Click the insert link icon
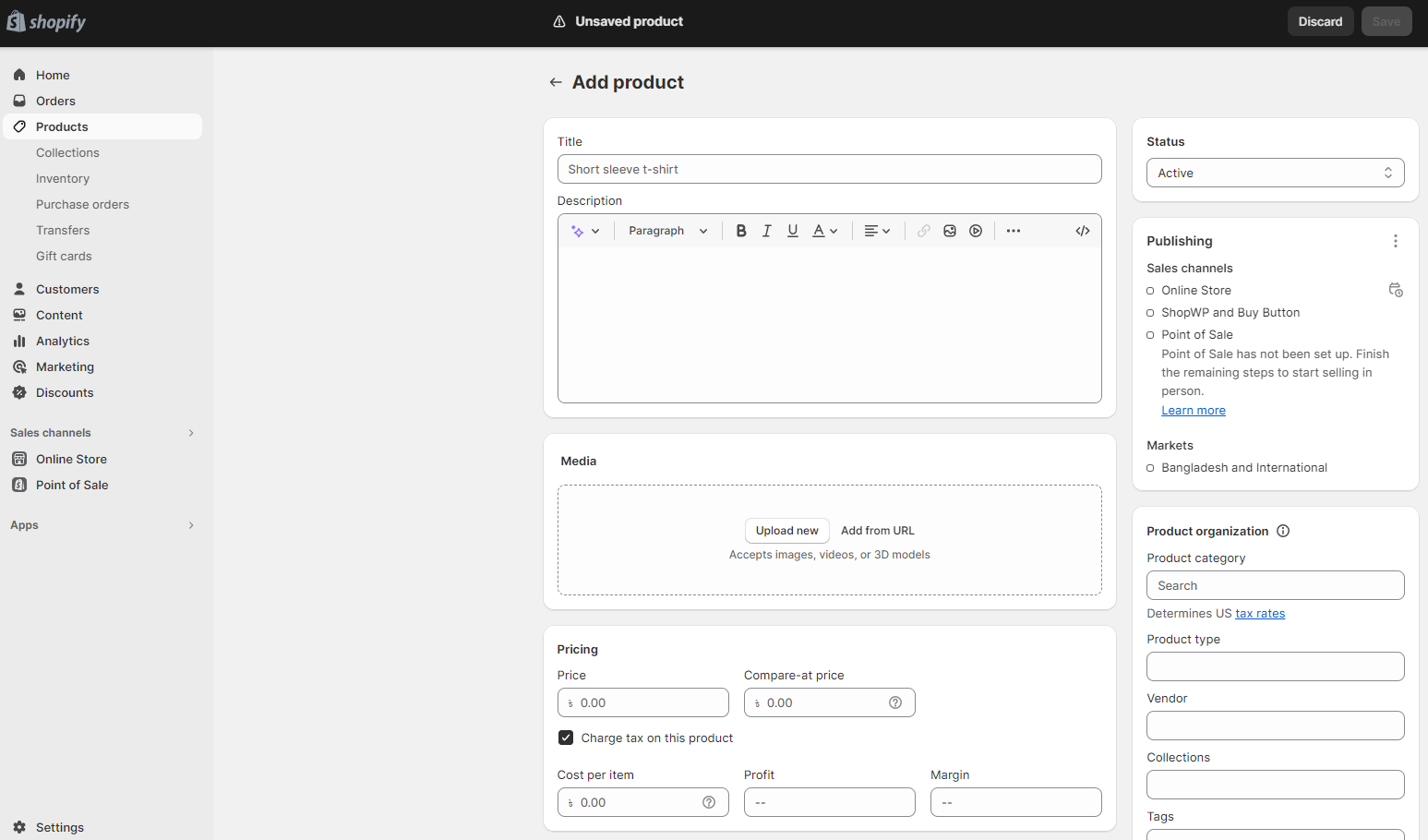1428x840 pixels. [924, 231]
